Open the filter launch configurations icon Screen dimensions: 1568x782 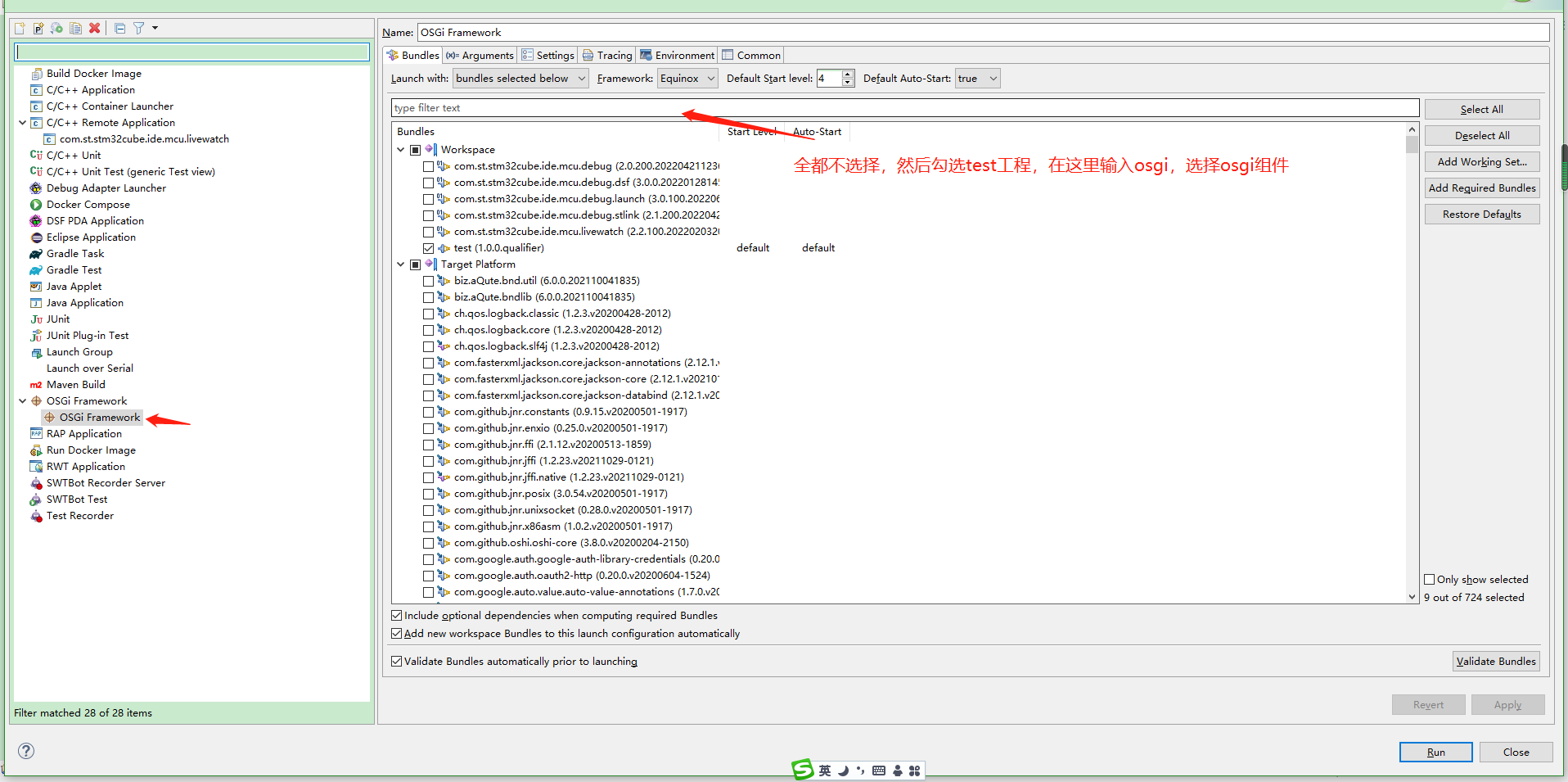138,28
